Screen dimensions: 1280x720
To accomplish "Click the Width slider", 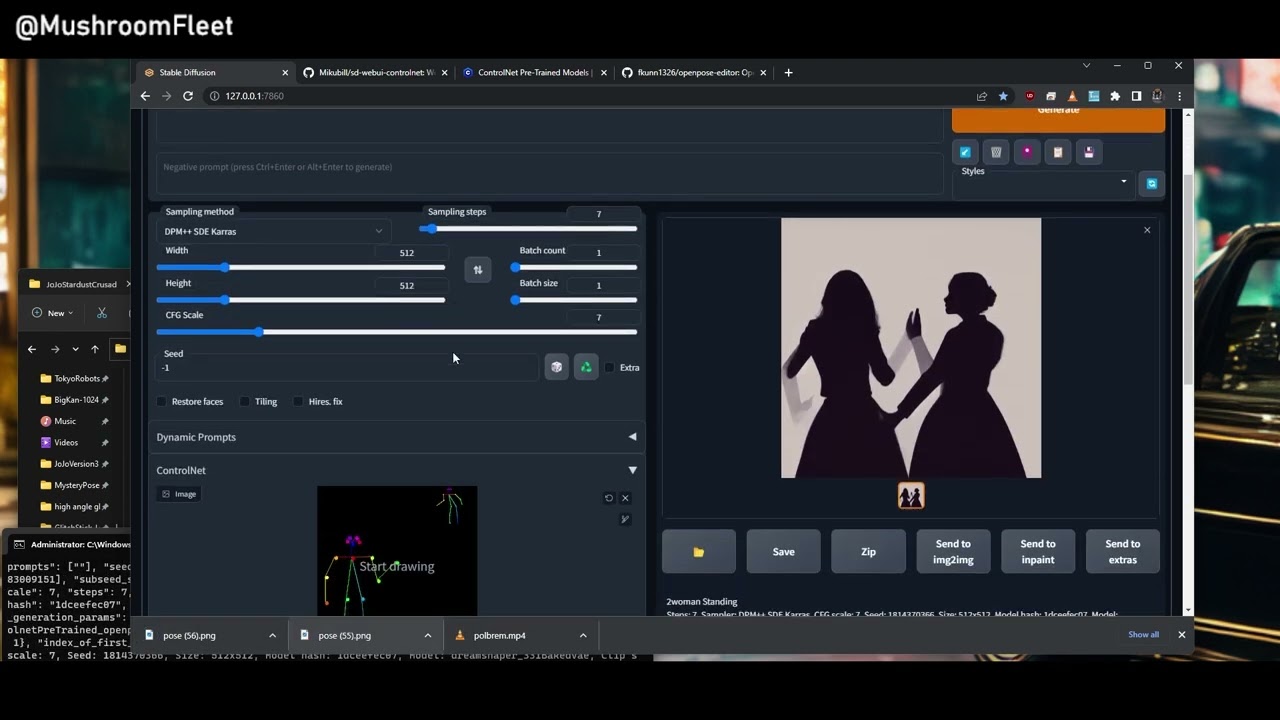I will pos(300,268).
